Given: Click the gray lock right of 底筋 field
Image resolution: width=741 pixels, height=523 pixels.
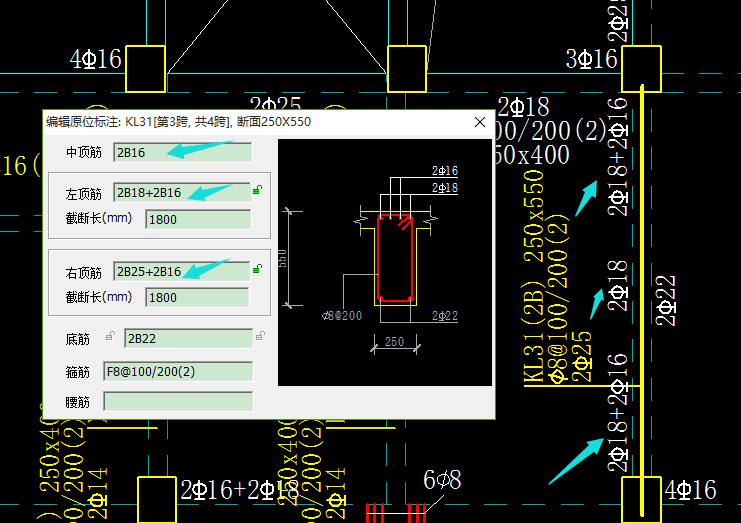Looking at the screenshot, I should pos(259,336).
